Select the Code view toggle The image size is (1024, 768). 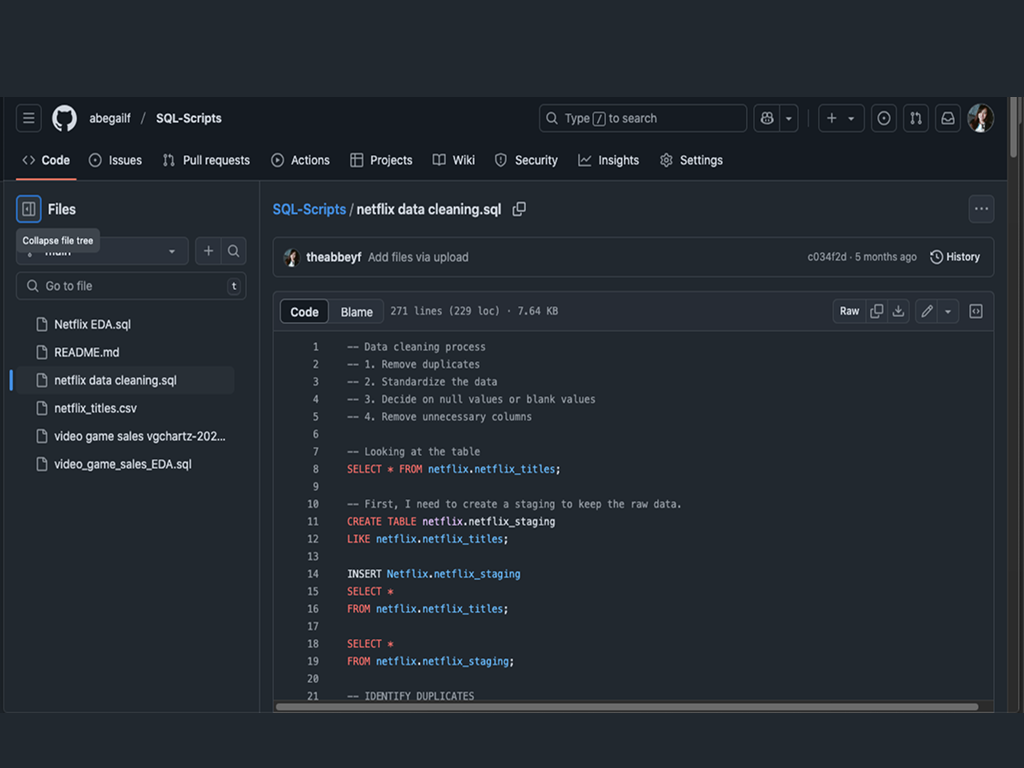(304, 312)
